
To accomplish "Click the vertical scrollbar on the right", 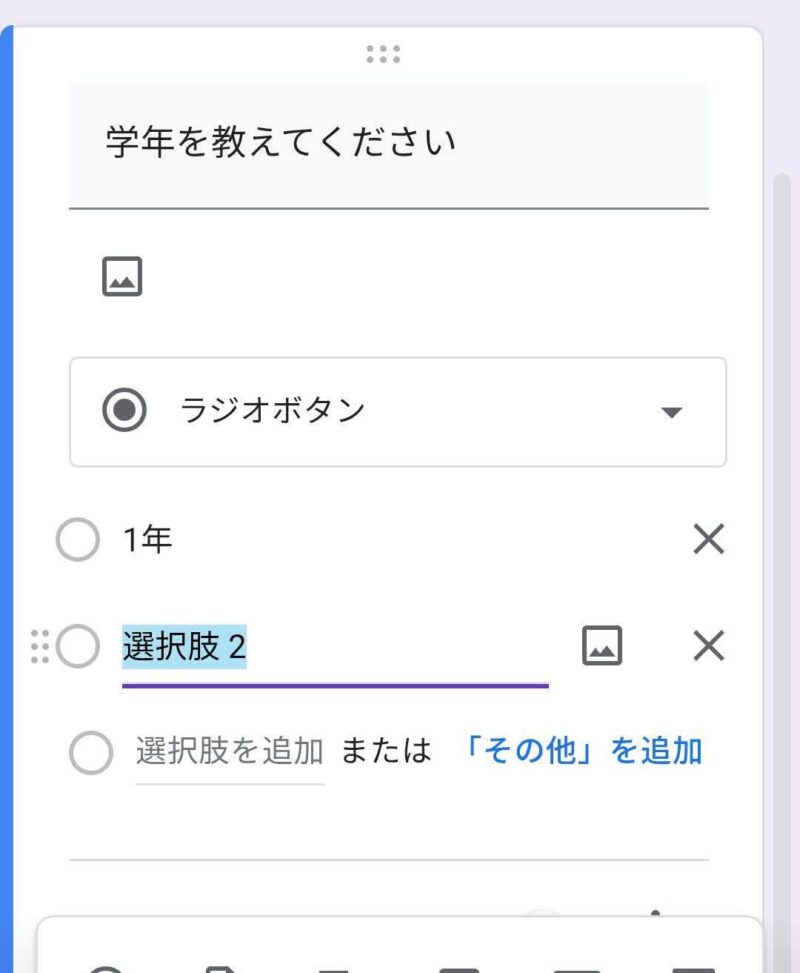I will [781, 558].
